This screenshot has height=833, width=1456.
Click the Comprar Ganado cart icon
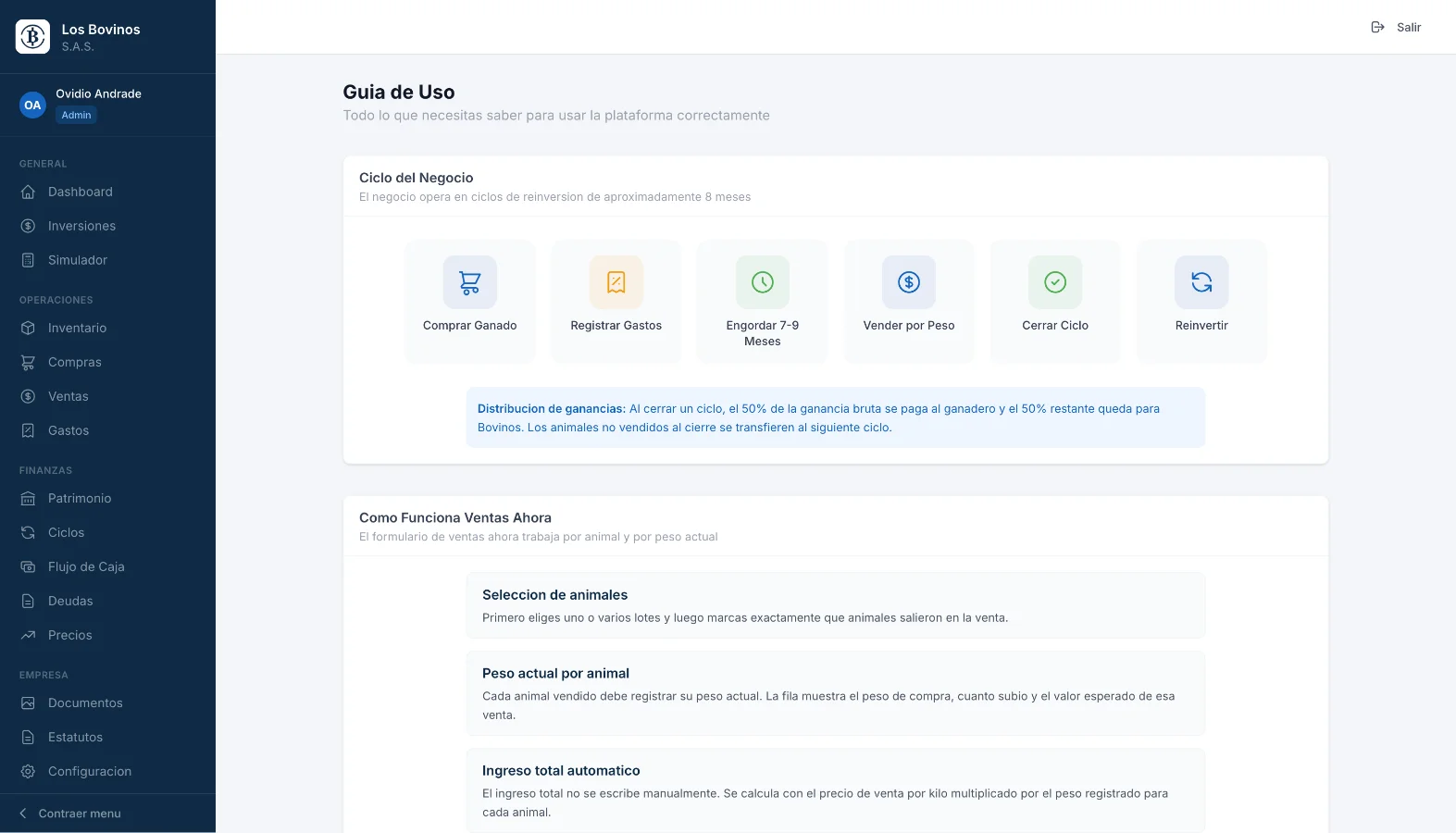point(470,282)
